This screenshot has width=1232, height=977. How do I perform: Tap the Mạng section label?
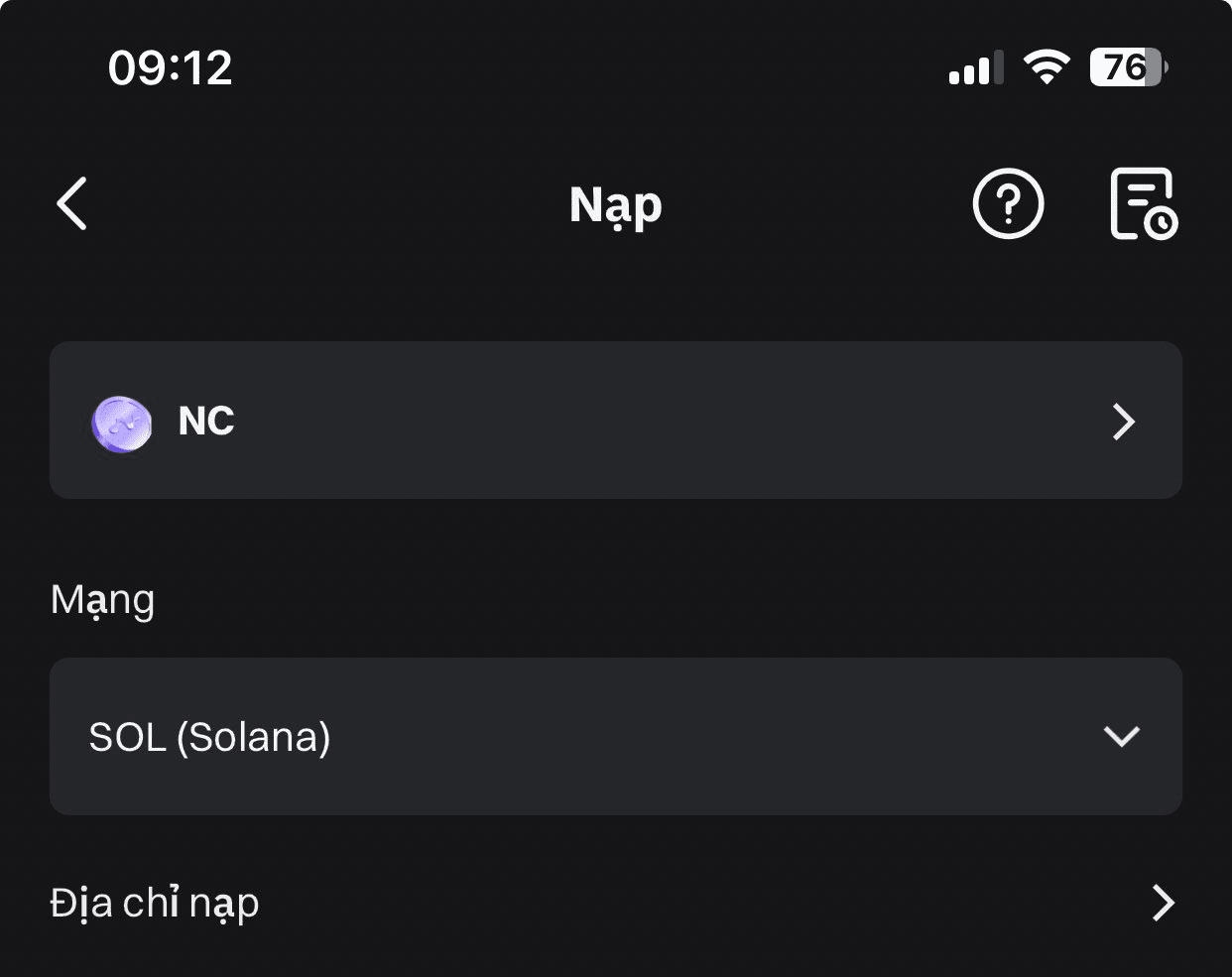102,600
